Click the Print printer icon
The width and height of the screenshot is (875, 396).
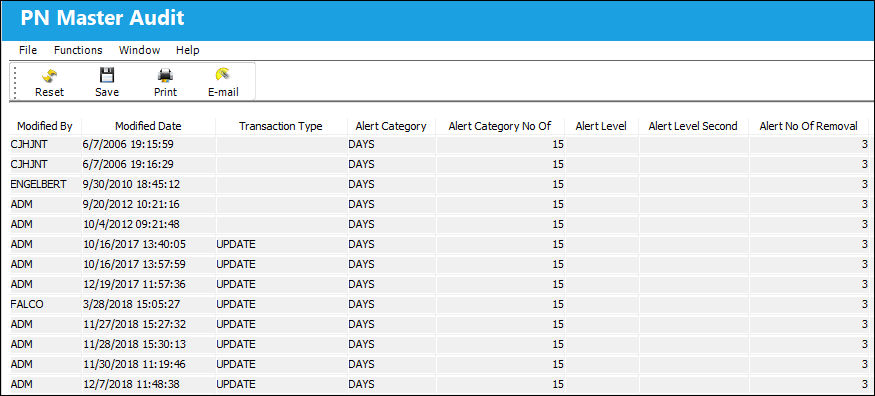point(165,74)
